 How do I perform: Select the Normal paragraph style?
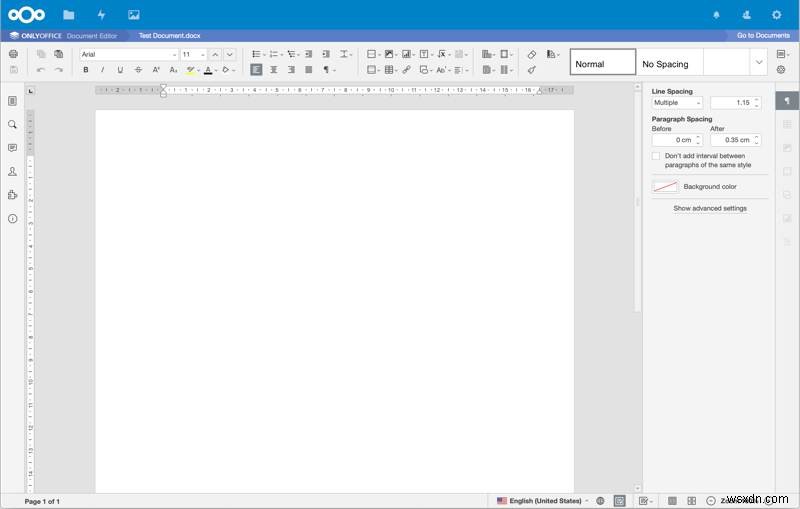point(603,62)
